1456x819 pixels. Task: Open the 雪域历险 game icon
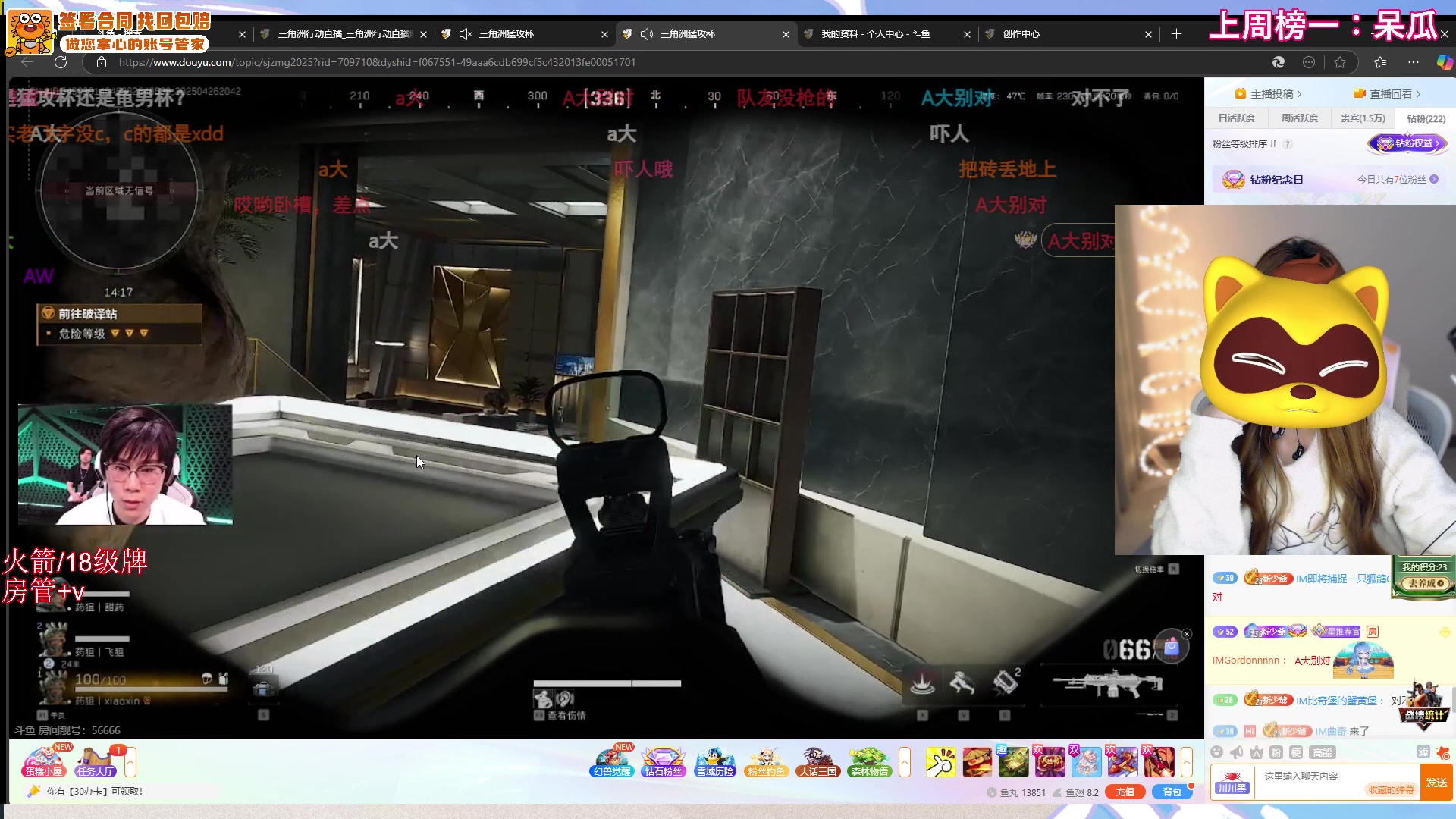pos(715,761)
